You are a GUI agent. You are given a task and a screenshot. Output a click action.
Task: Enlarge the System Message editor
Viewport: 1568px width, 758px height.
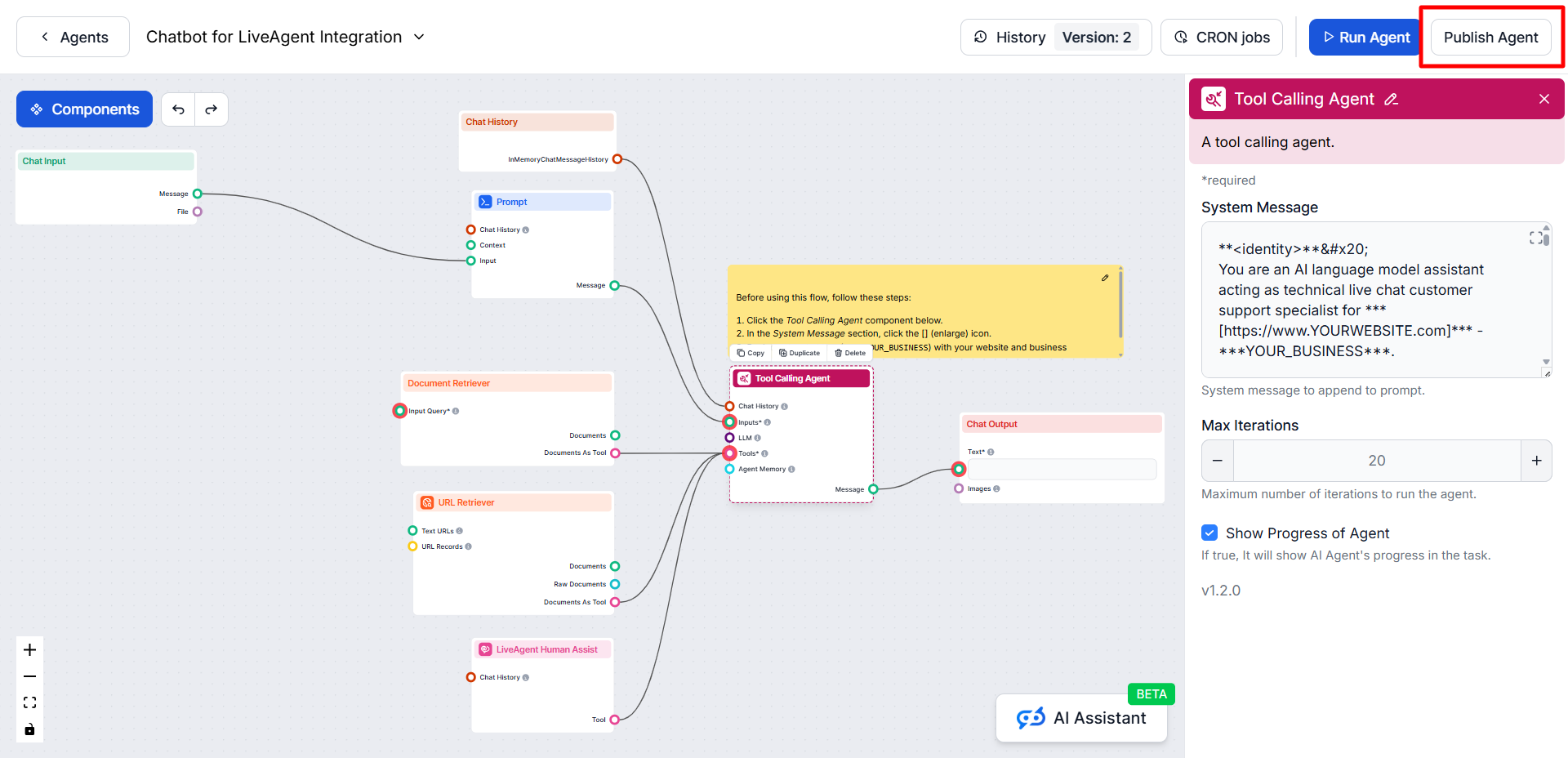tap(1535, 238)
